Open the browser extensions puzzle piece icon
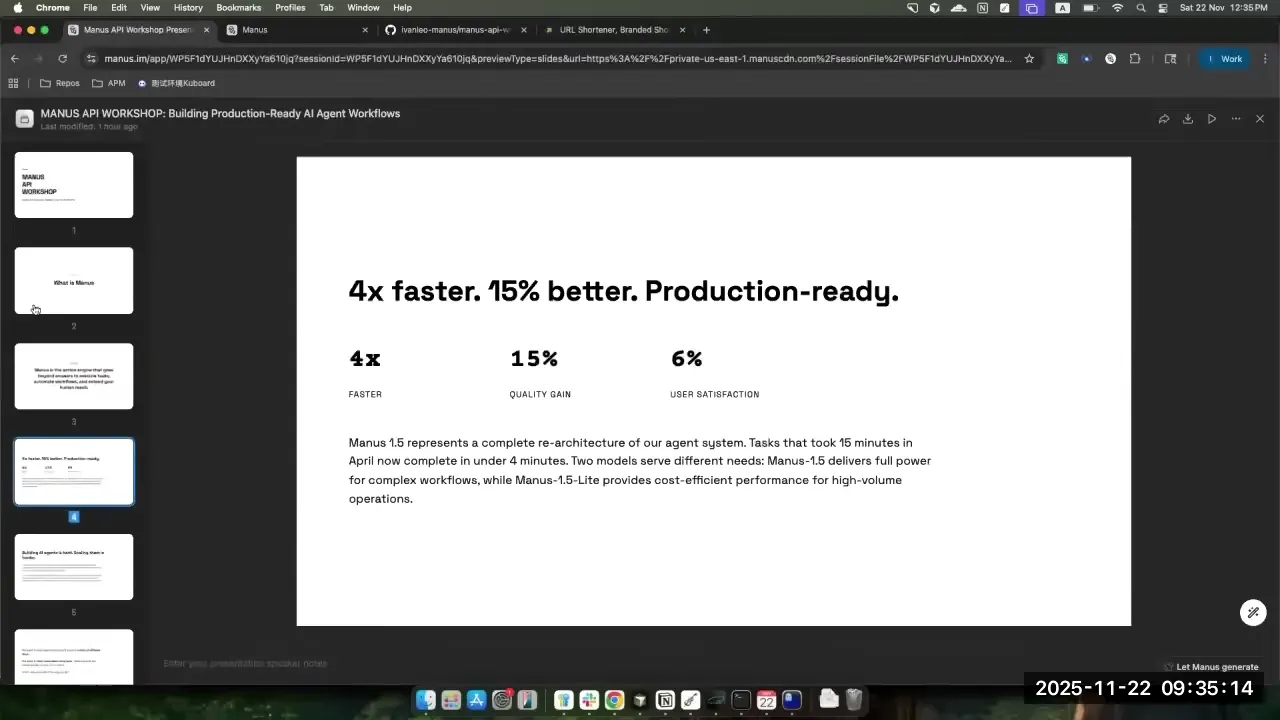This screenshot has width=1280, height=720. (1135, 58)
